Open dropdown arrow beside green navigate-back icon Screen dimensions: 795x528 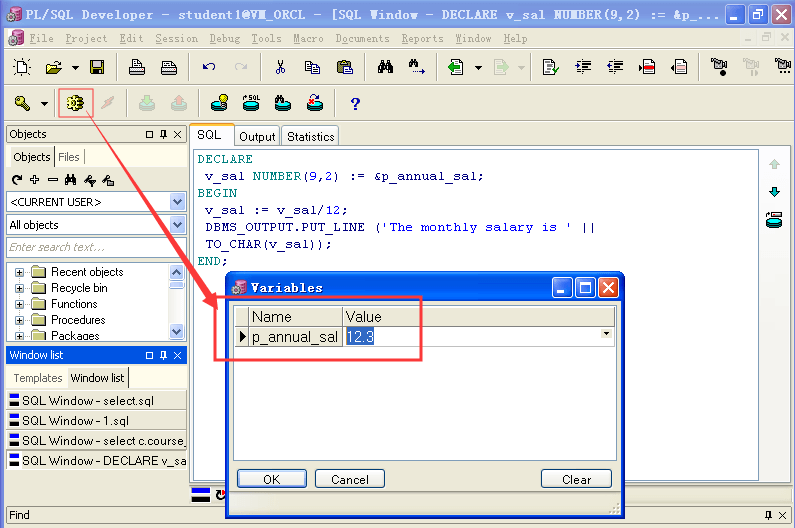coord(478,67)
